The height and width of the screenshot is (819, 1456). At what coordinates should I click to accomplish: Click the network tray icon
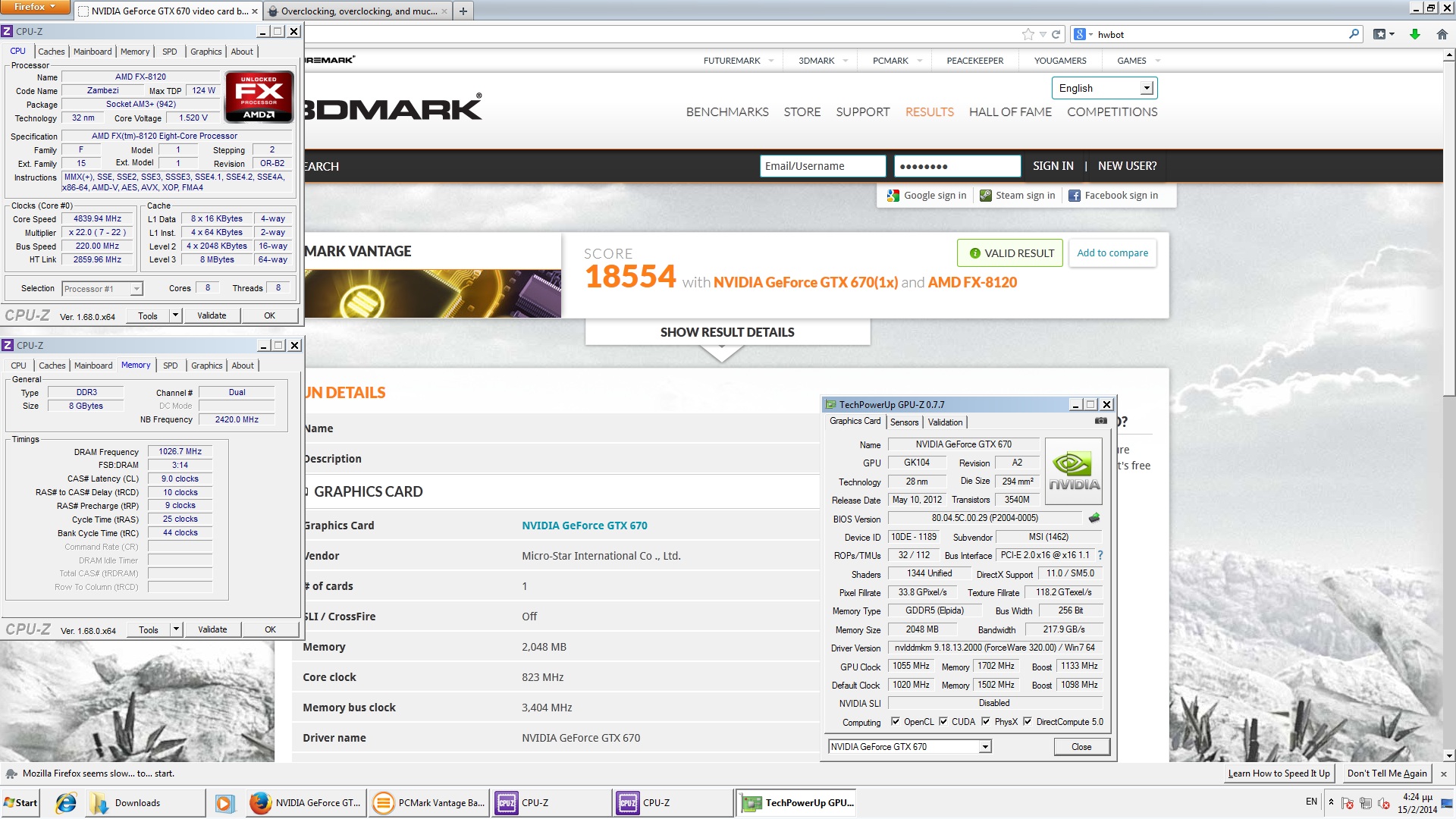point(1366,803)
